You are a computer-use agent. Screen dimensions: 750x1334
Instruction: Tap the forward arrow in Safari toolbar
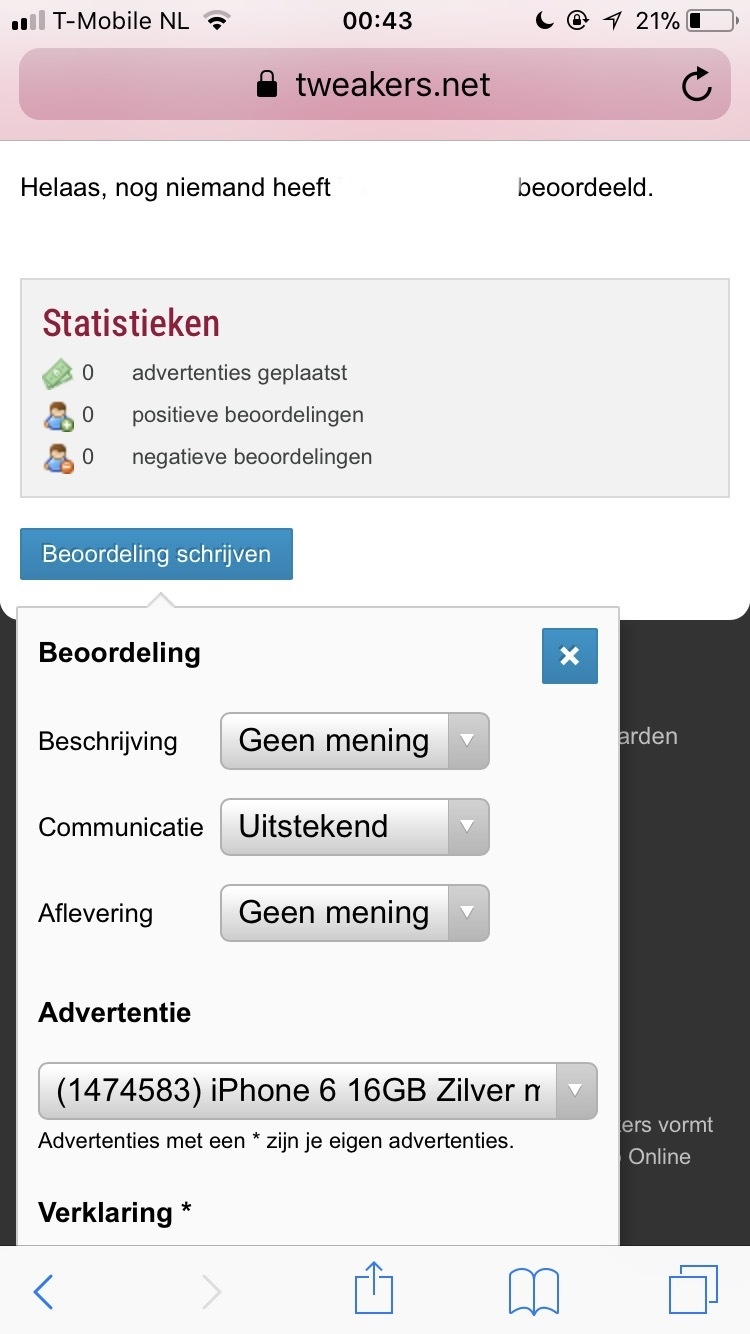211,1291
